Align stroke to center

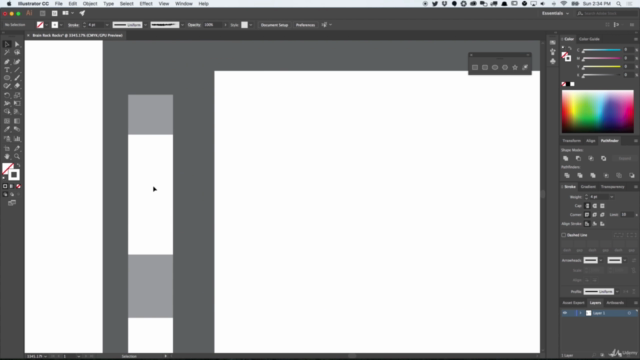coord(587,224)
